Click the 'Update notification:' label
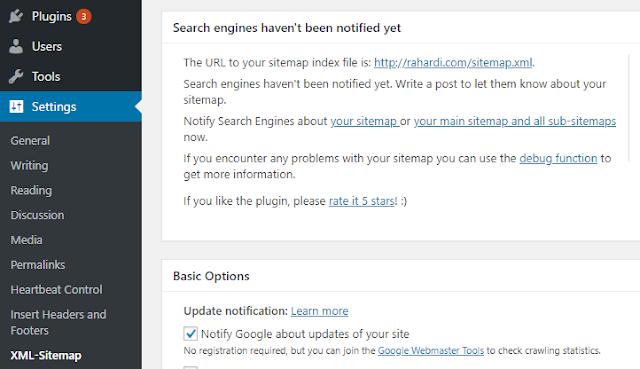Viewport: 640px width, 369px height. pos(236,311)
